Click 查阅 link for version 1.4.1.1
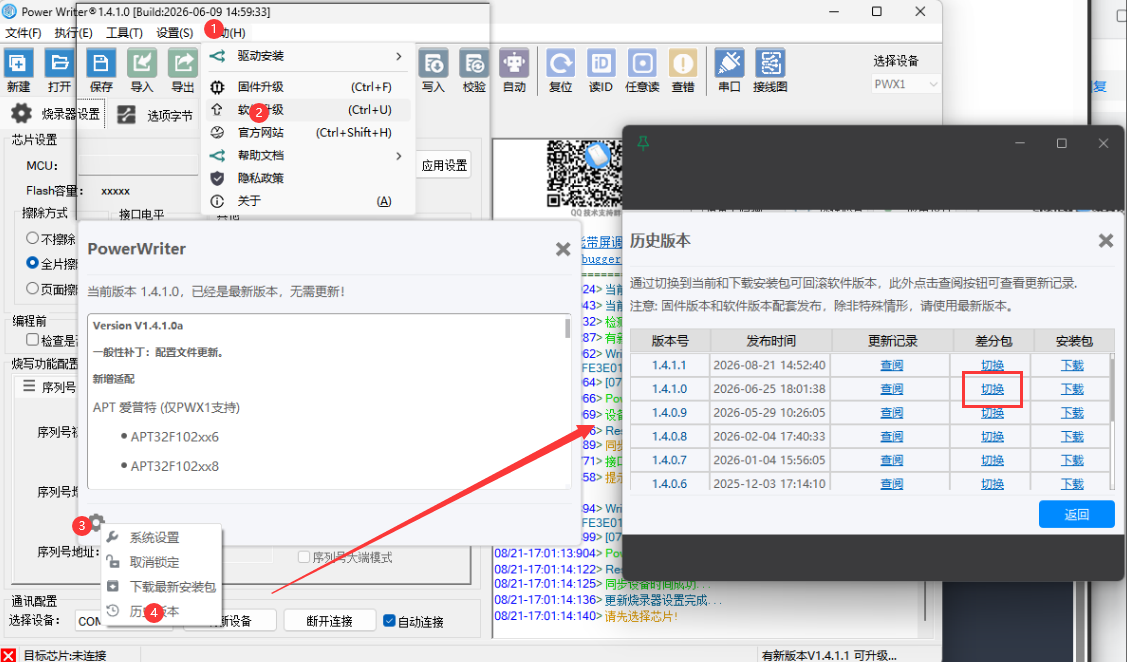Viewport: 1127px width, 662px height. 891,365
